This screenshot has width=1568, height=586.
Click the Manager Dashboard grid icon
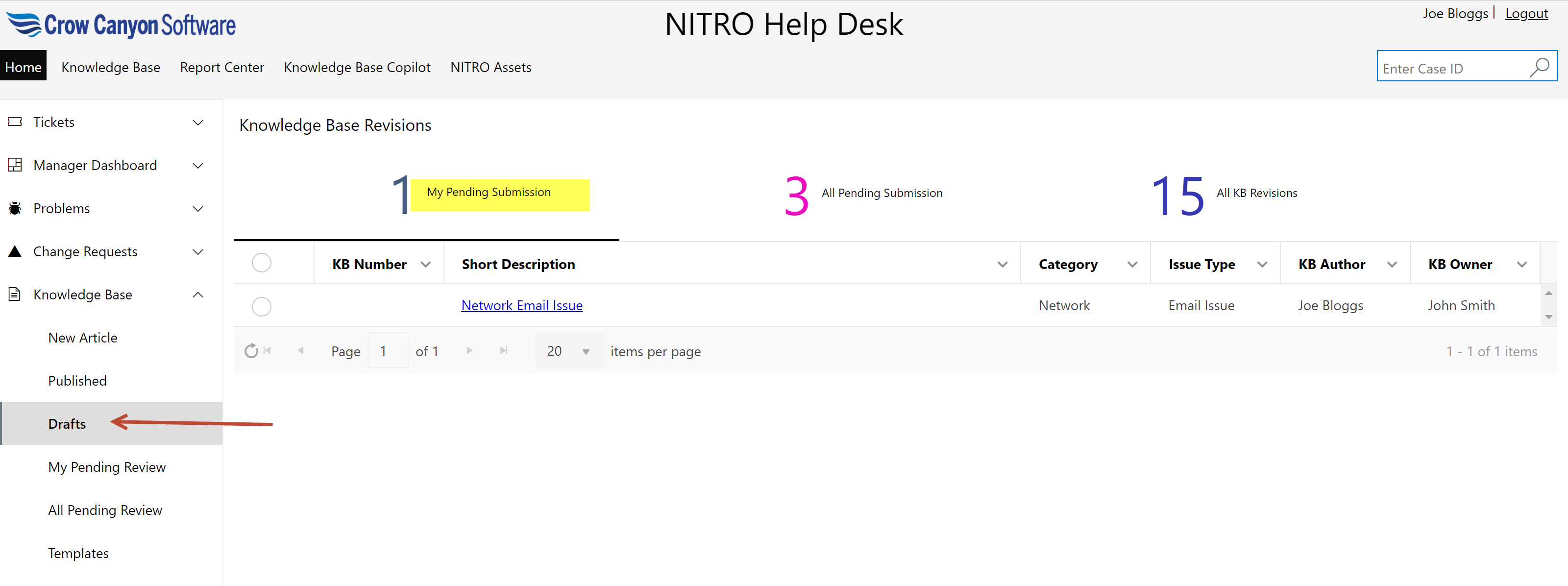coord(15,165)
